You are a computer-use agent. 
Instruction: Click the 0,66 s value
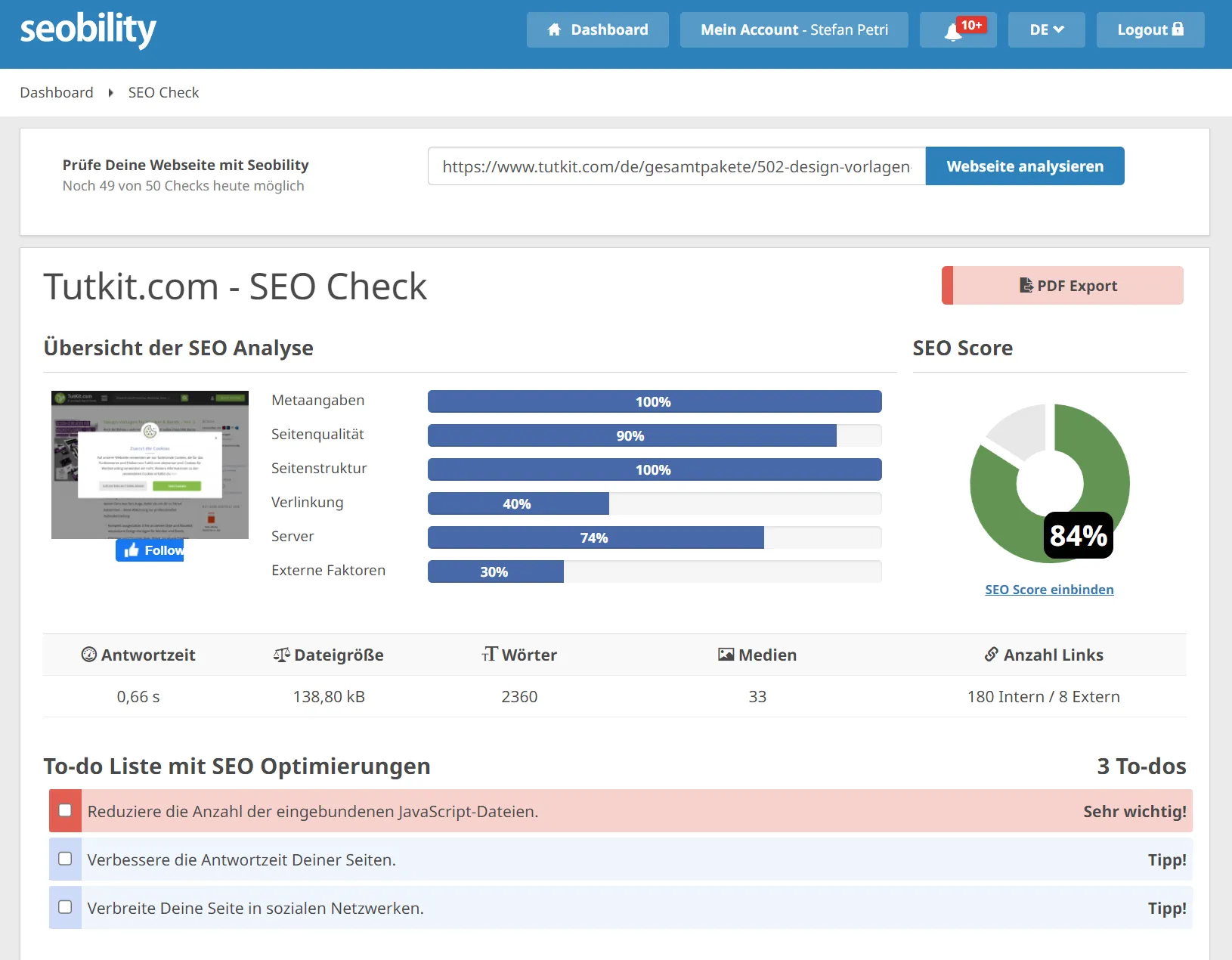(x=138, y=697)
